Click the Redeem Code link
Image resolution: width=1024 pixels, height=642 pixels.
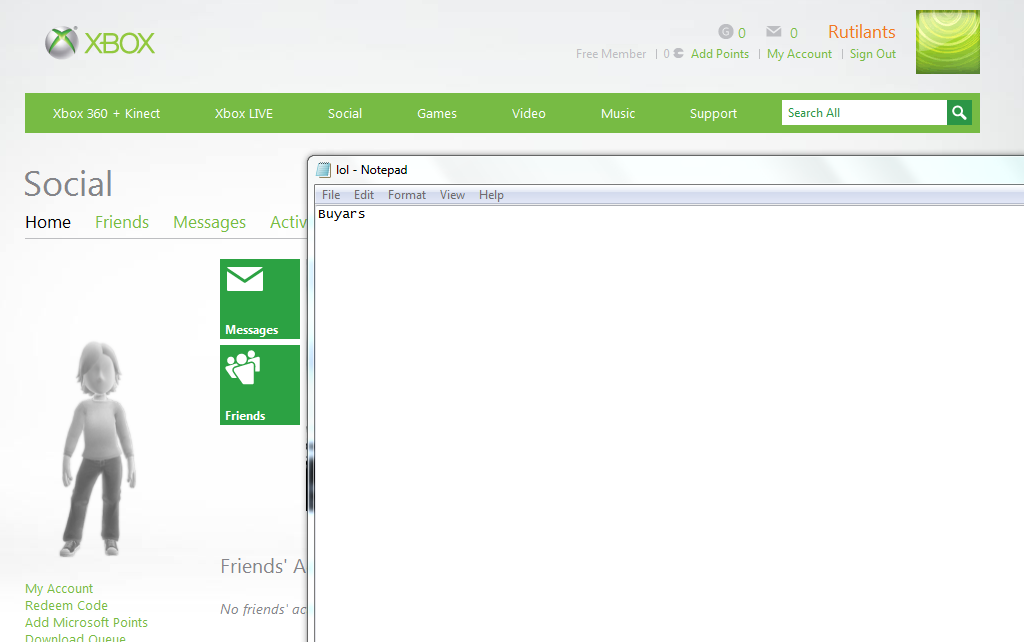66,605
